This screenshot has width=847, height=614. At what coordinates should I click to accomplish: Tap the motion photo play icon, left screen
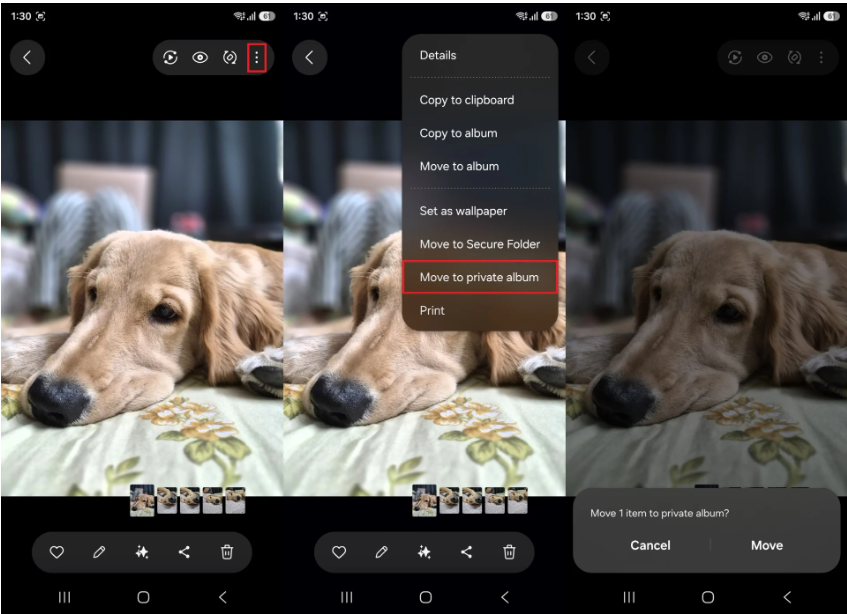[171, 58]
